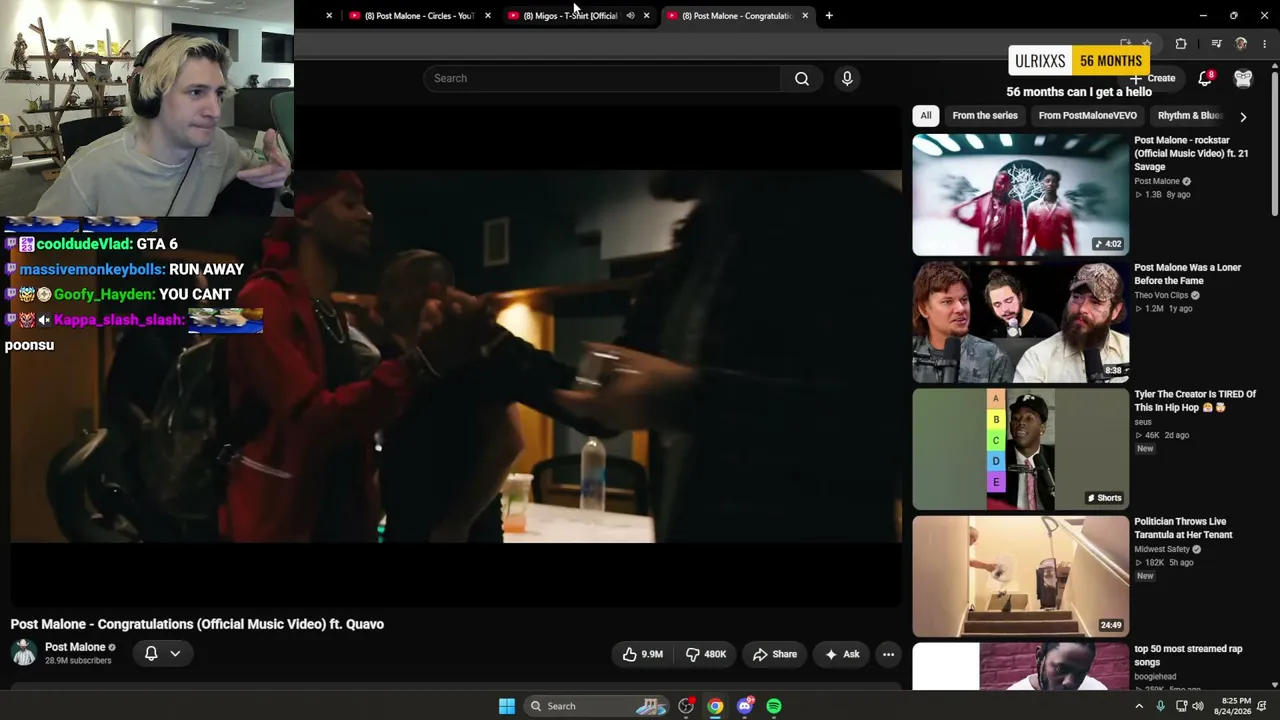Open 'top 50 most streamed rap songs' title
Image resolution: width=1280 pixels, height=720 pixels.
[x=1188, y=655]
